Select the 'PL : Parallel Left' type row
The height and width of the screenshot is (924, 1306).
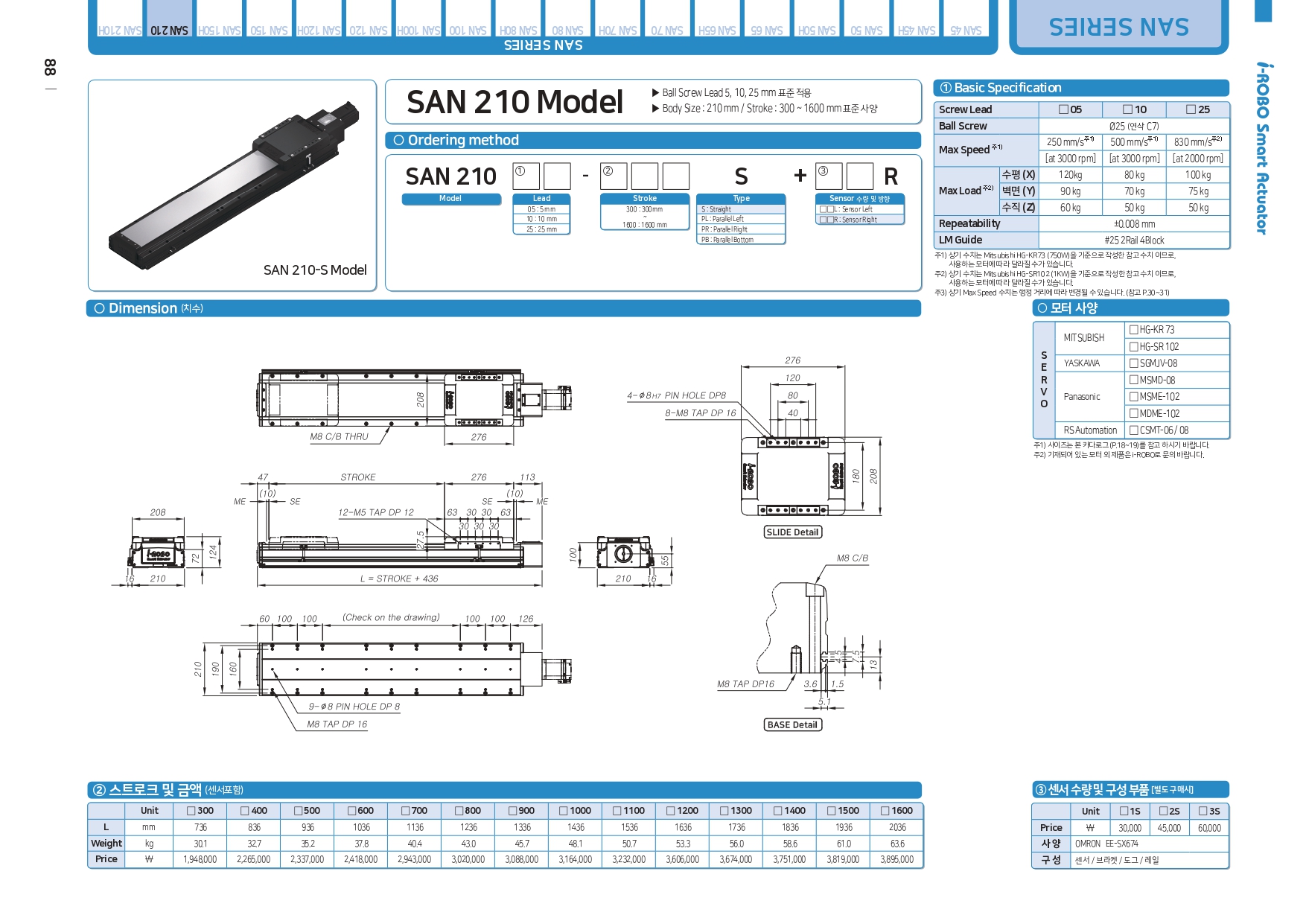pyautogui.click(x=741, y=219)
